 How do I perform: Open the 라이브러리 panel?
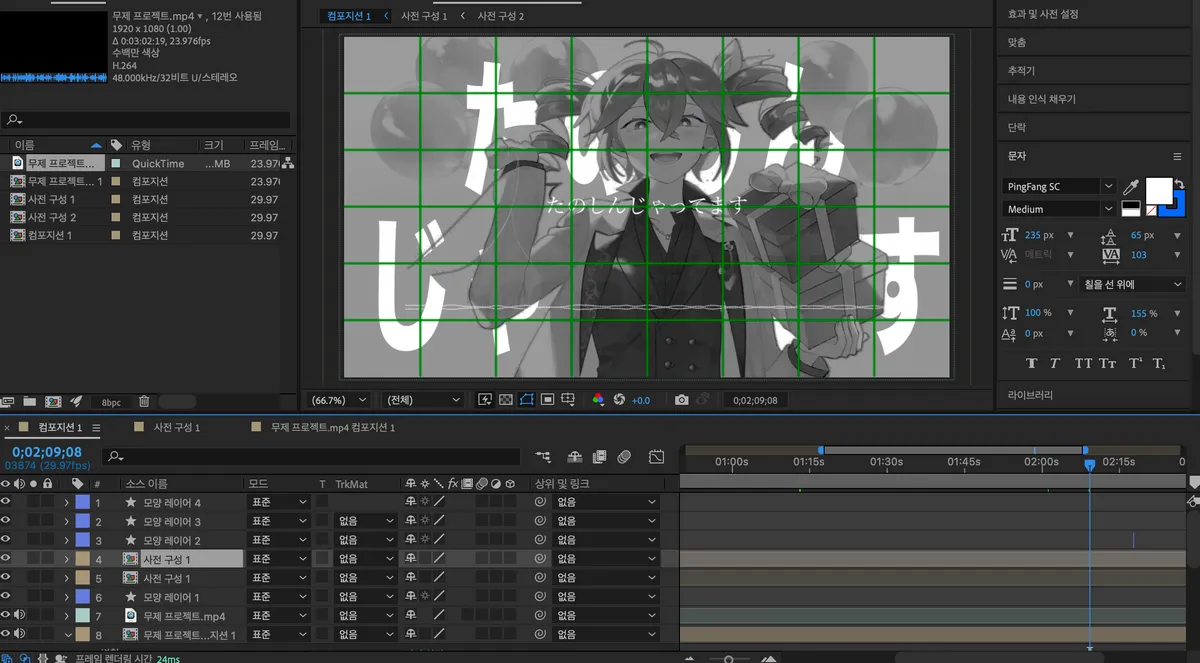click(x=1030, y=395)
